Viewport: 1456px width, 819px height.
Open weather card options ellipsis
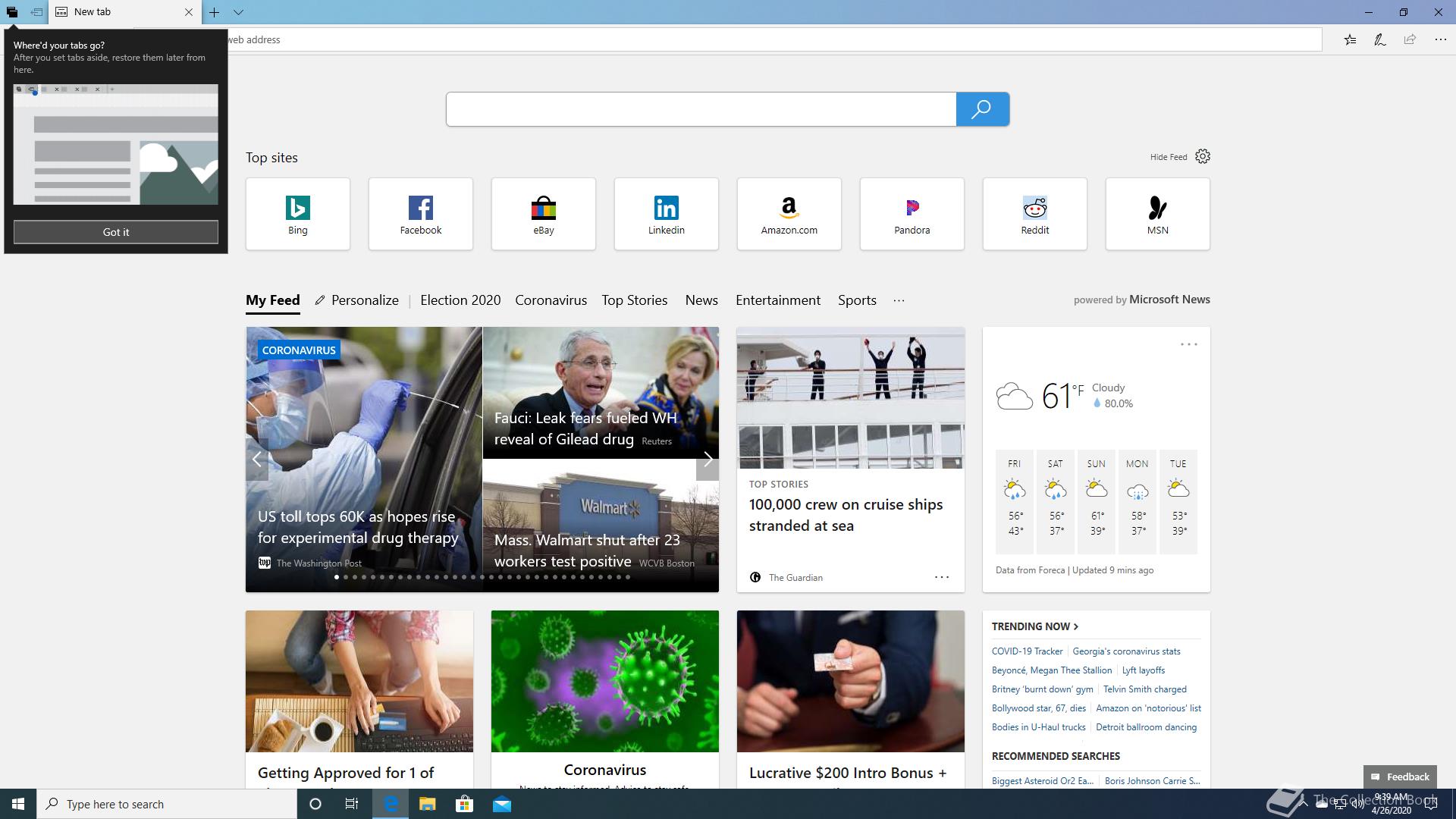tap(1189, 344)
